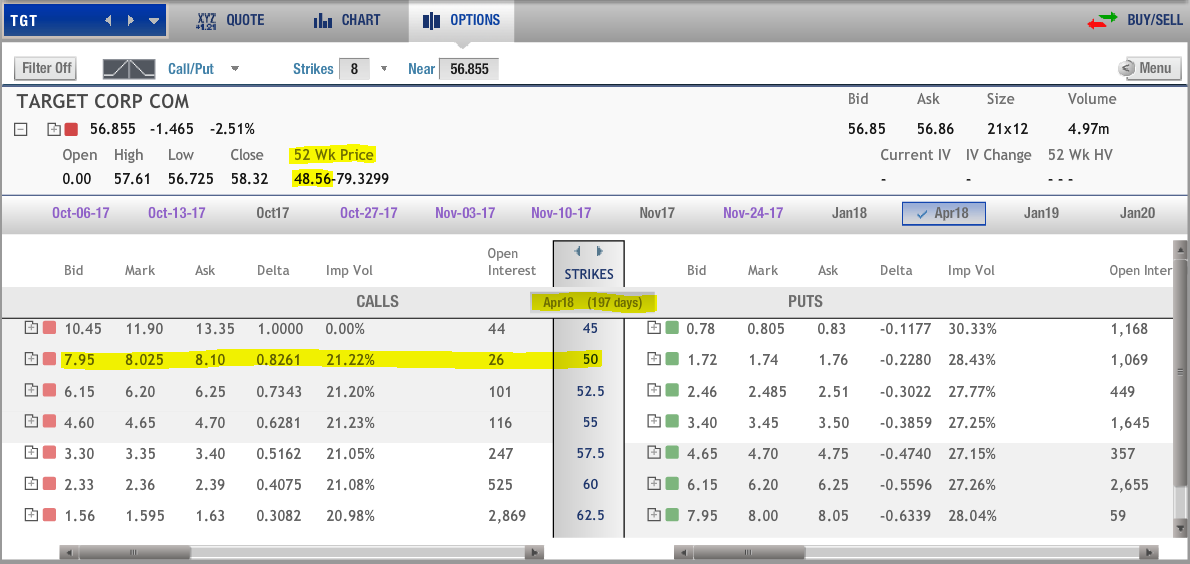Select the Jan20 expiration
Screen dimensions: 1190x564
click(1137, 213)
